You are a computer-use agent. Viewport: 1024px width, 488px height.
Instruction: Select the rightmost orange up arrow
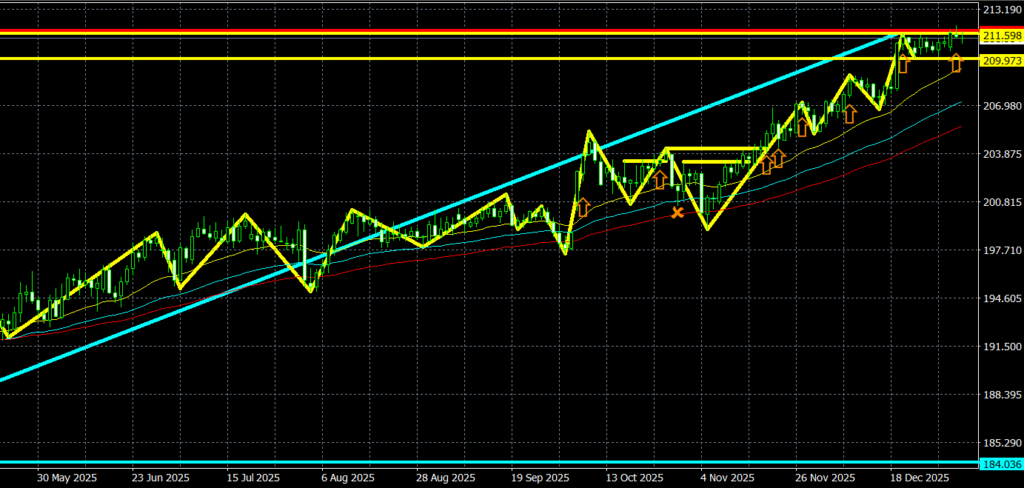955,64
